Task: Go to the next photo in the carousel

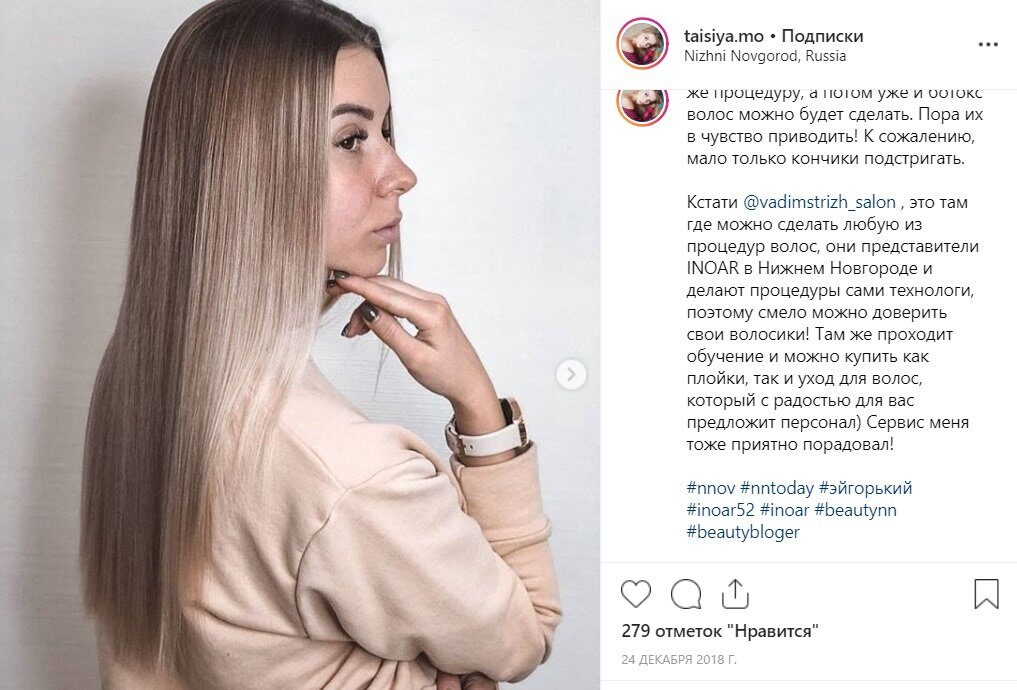Action: (x=571, y=374)
